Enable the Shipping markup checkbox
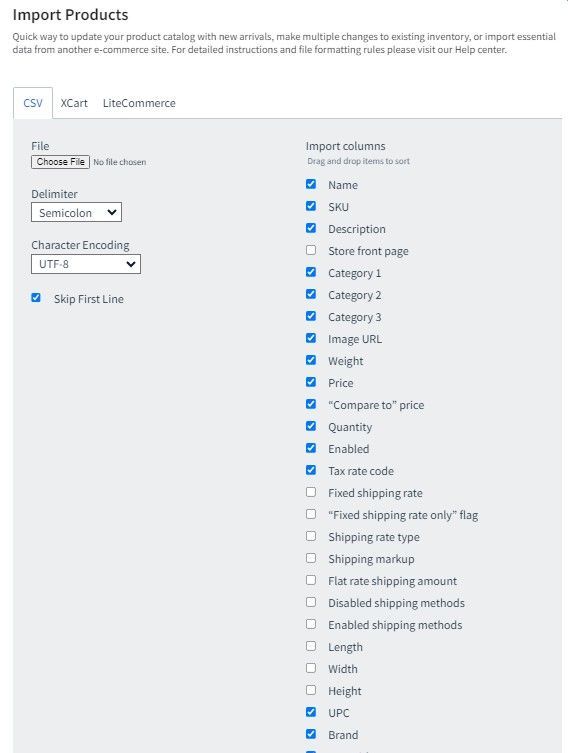 tap(311, 558)
